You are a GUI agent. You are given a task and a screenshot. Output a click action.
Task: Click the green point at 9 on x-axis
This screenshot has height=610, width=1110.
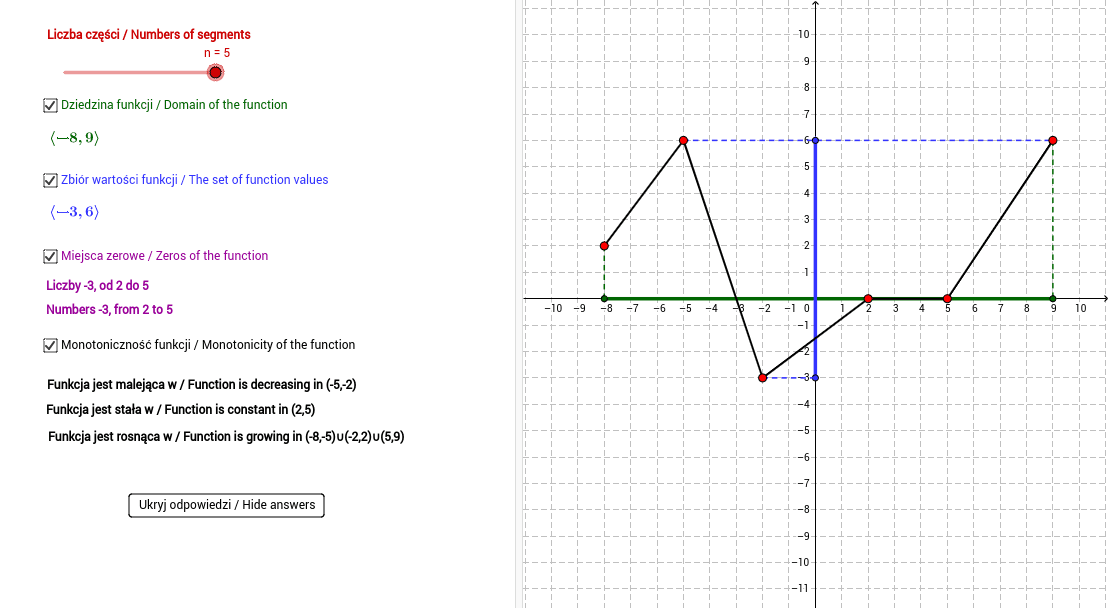(1053, 299)
